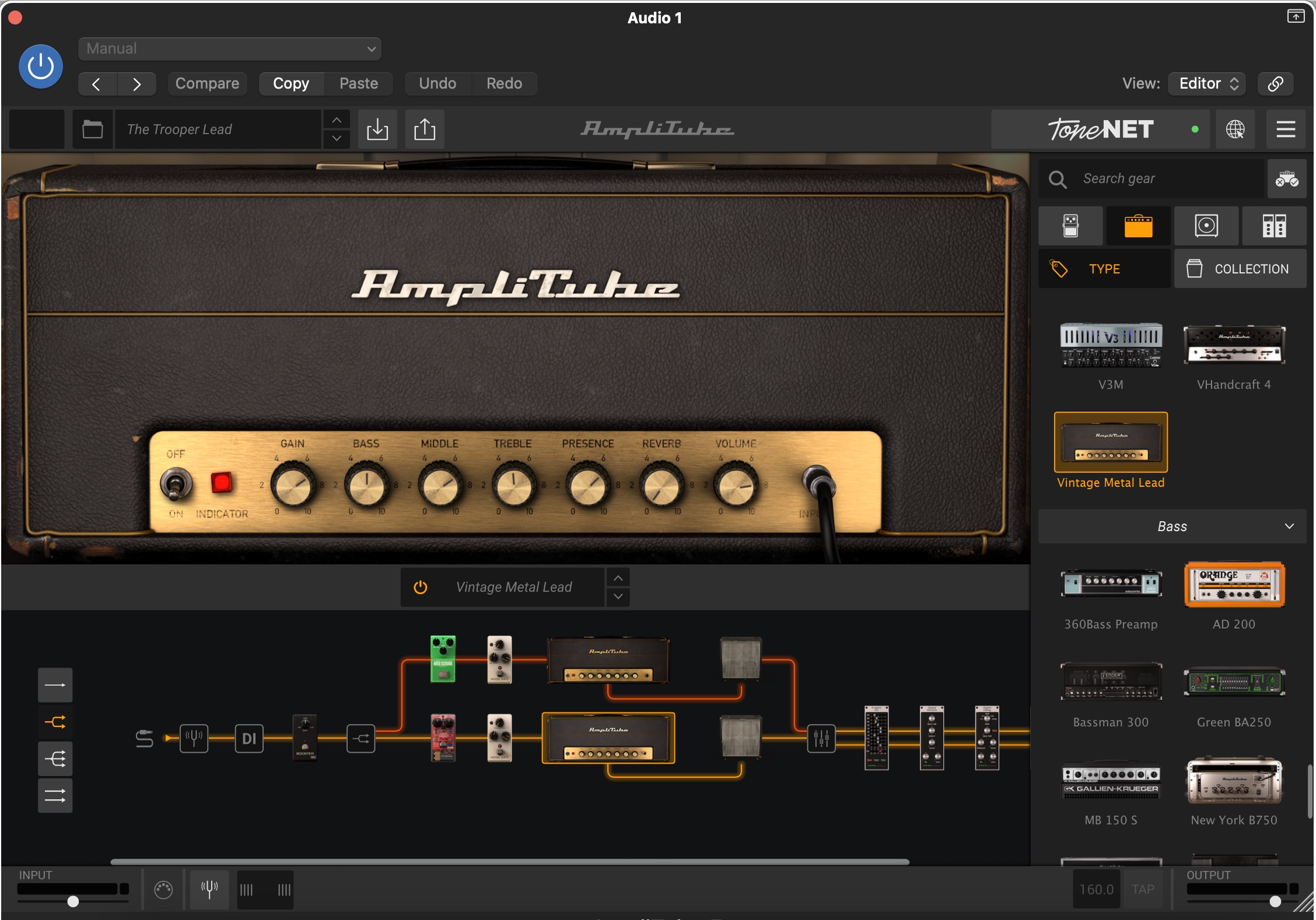Select the green overdrive pedal in chain

tap(443, 659)
